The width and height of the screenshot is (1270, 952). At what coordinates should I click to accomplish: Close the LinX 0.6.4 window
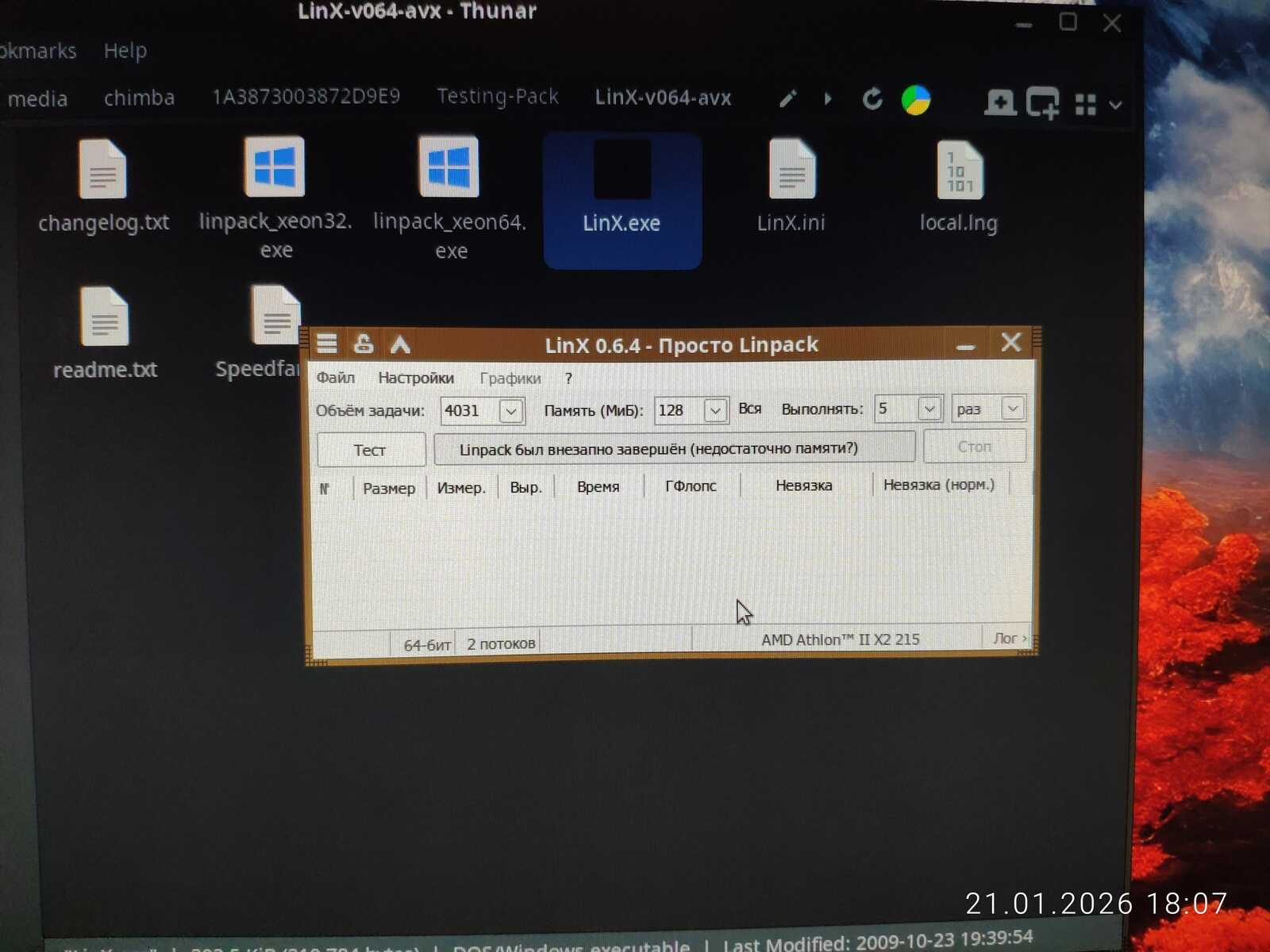tap(1011, 342)
